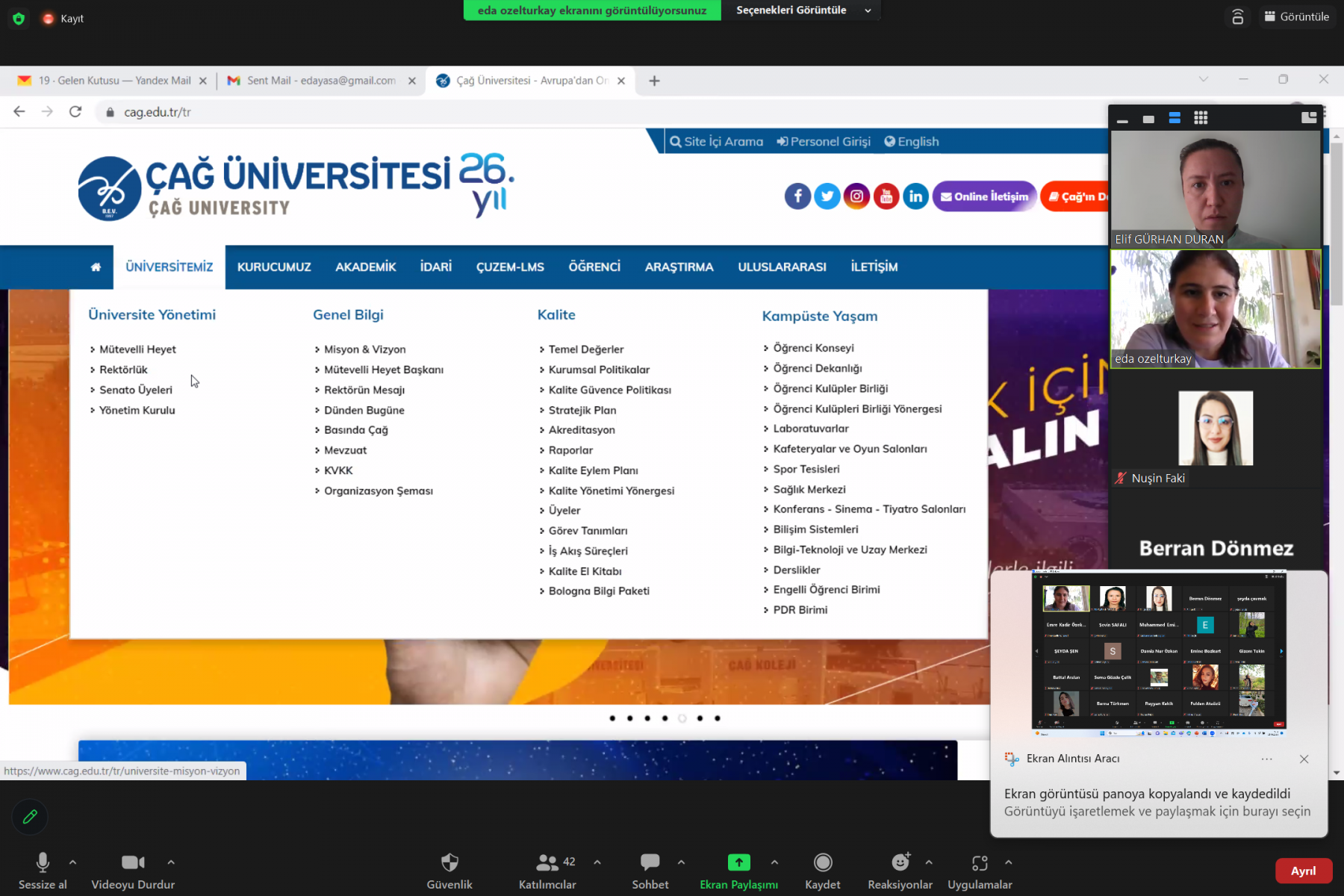This screenshot has width=1344, height=896.
Task: Expand participants options arrow
Action: (x=597, y=862)
